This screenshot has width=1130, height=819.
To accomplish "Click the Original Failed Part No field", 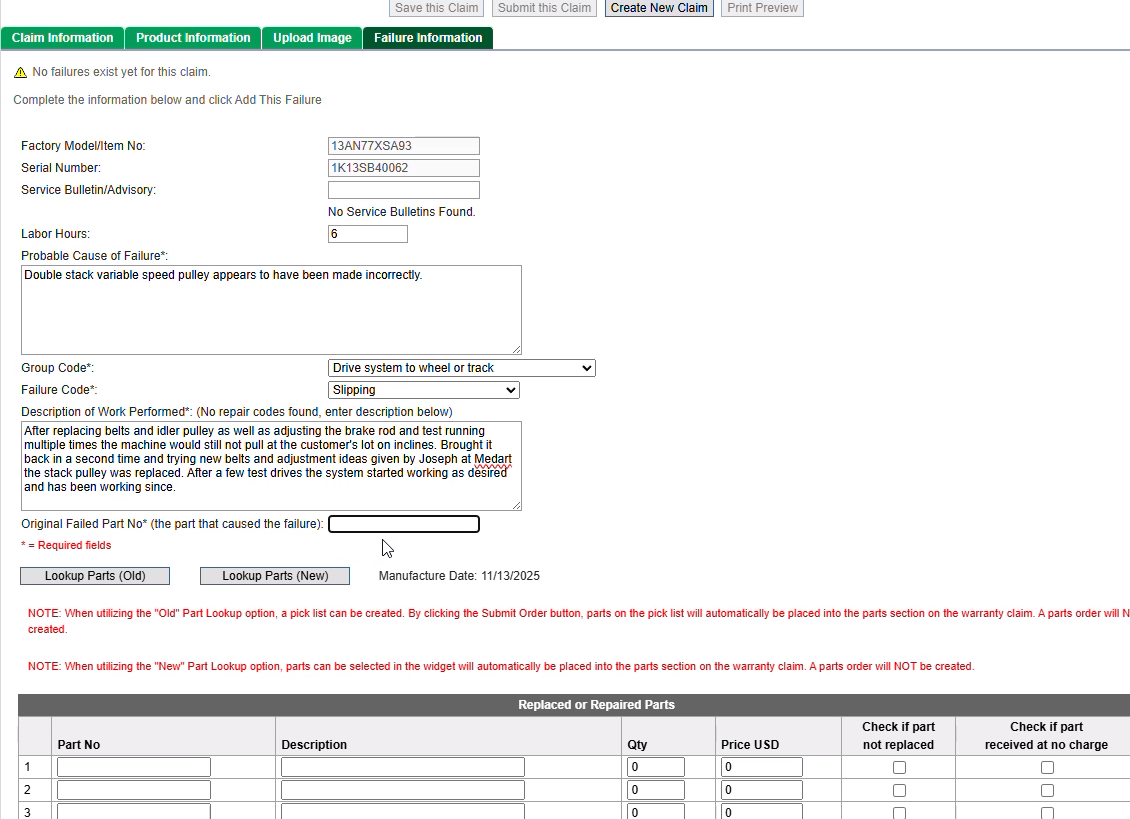I will pyautogui.click(x=404, y=524).
